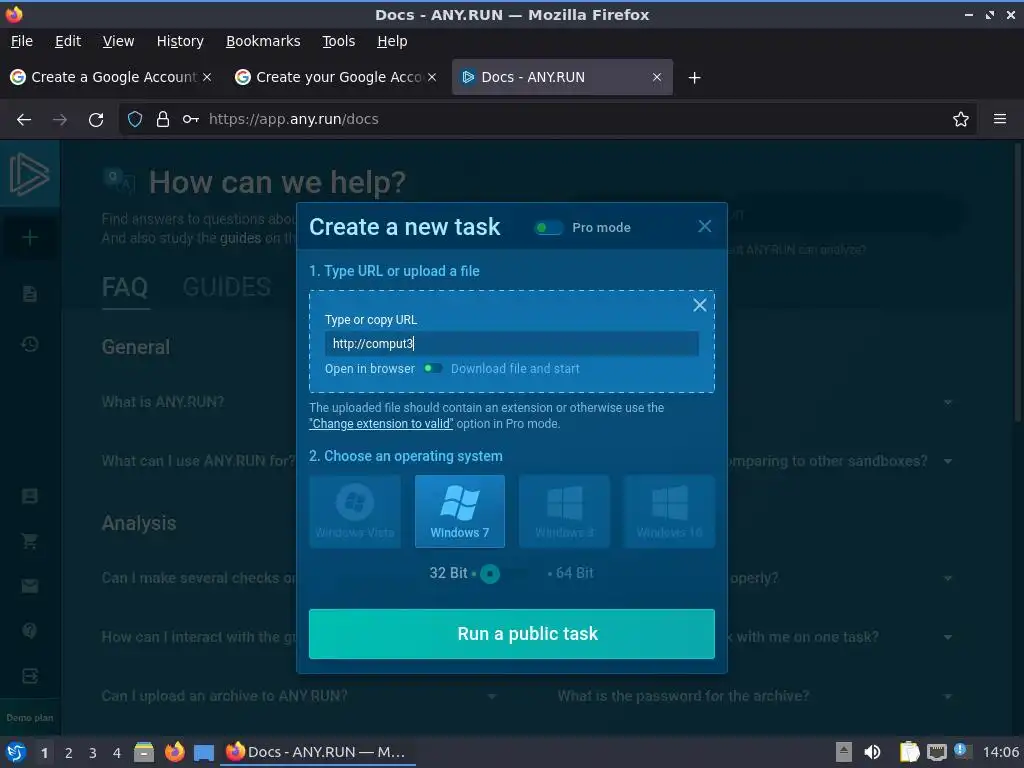This screenshot has width=1024, height=768.
Task: Open the File menu
Action: pos(22,41)
